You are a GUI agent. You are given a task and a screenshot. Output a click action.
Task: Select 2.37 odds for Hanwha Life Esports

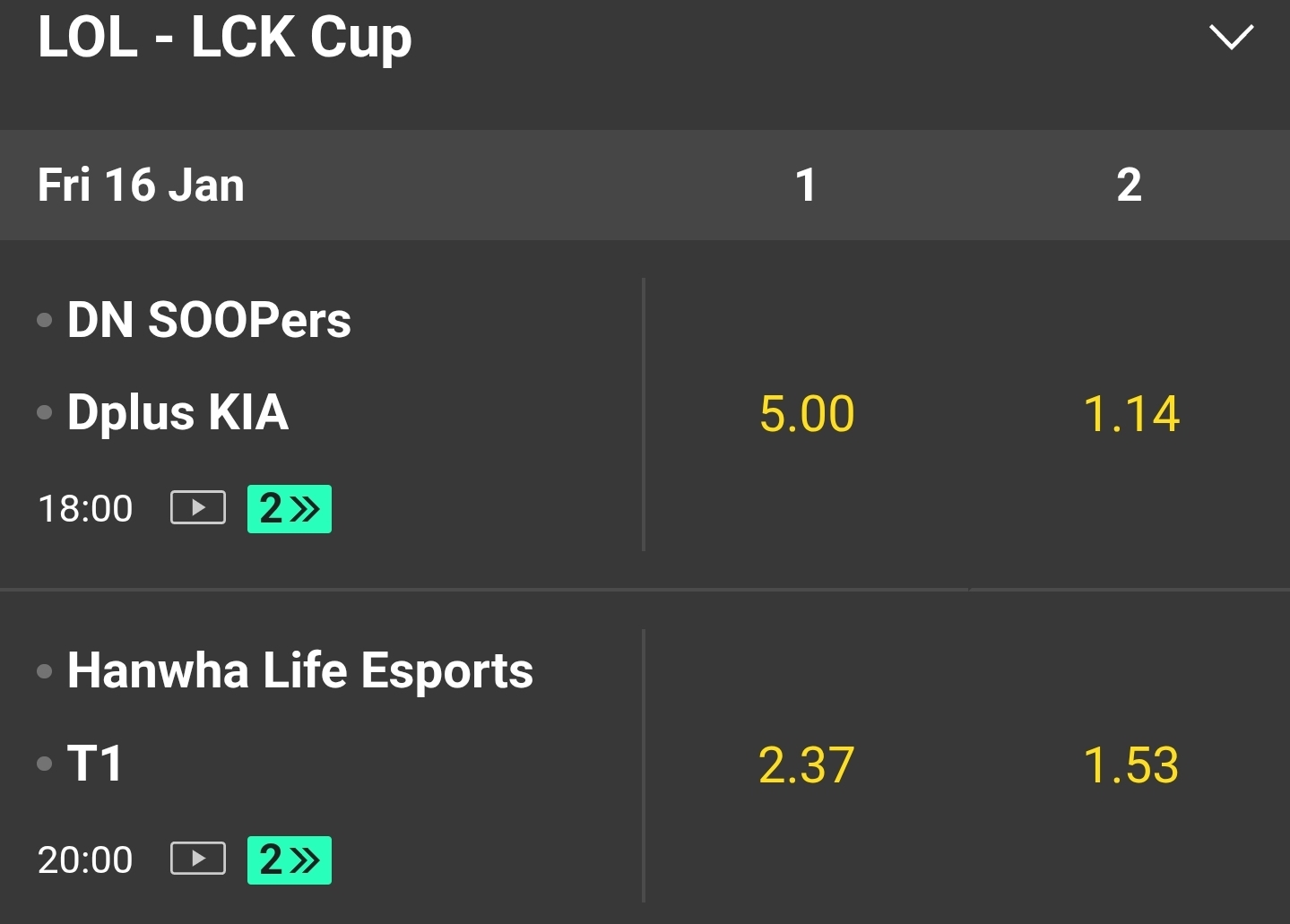(x=807, y=765)
